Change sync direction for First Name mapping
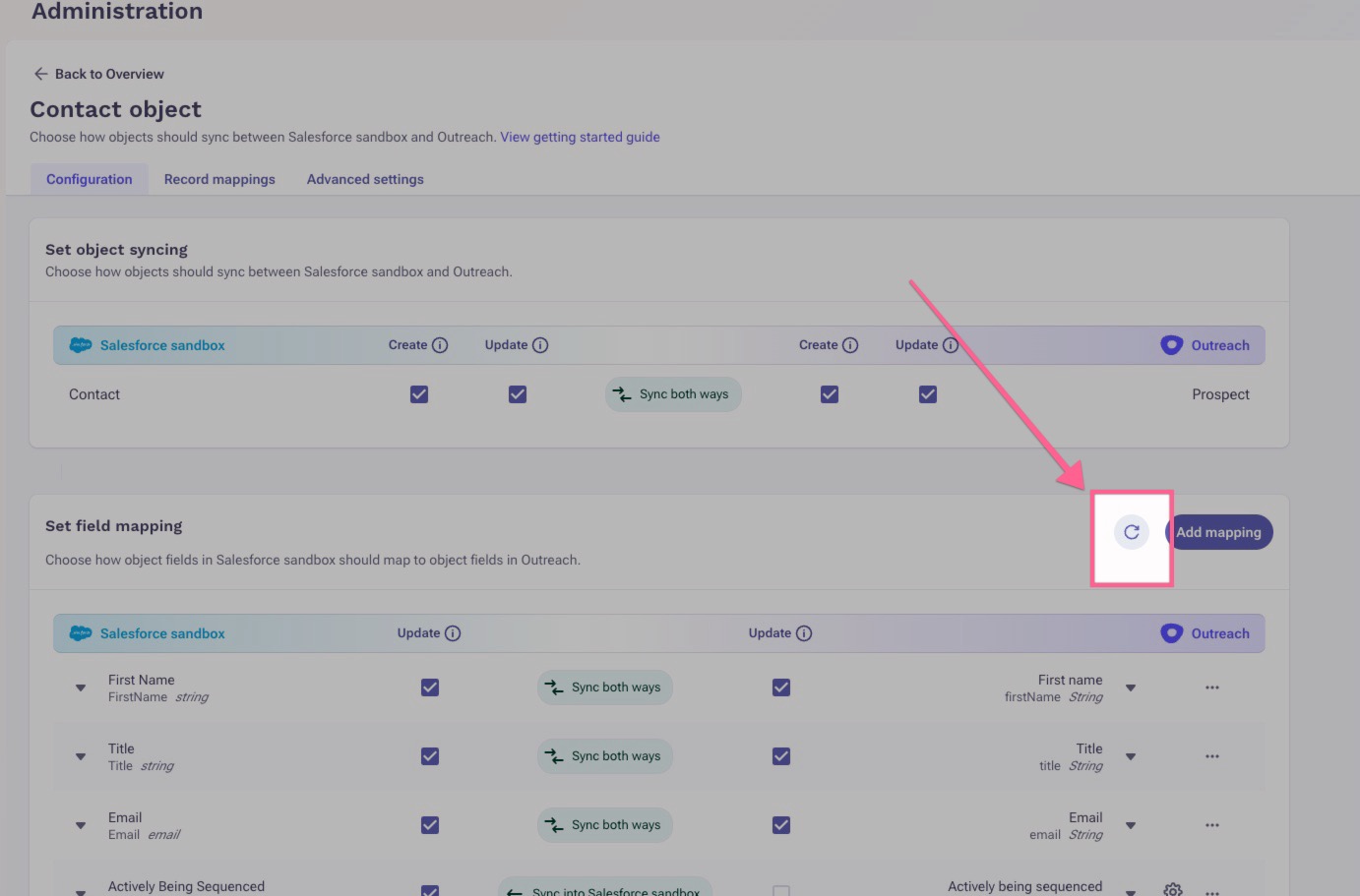Image resolution: width=1360 pixels, height=896 pixels. pyautogui.click(x=605, y=687)
